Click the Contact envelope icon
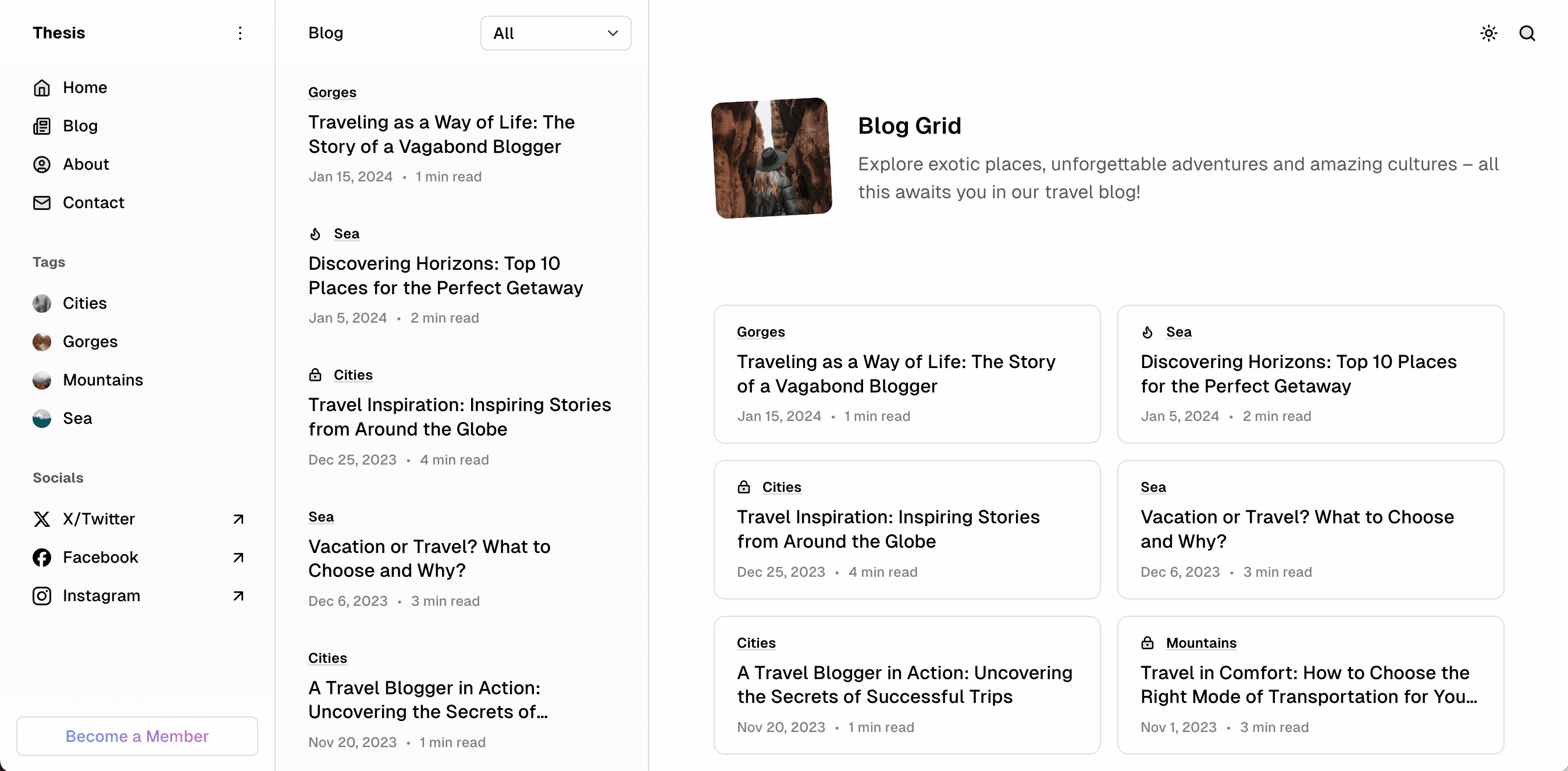Viewport: 1568px width, 771px height. pyautogui.click(x=41, y=203)
